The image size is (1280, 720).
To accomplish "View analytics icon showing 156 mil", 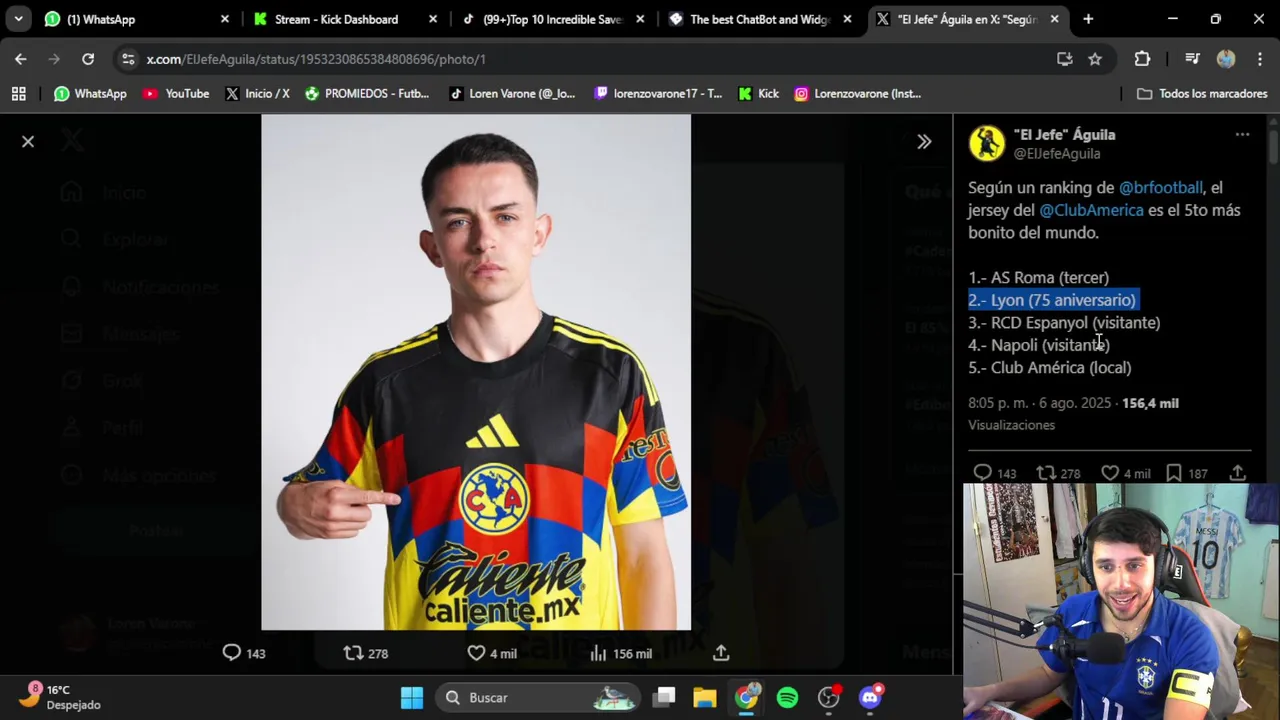I will pyautogui.click(x=598, y=653).
